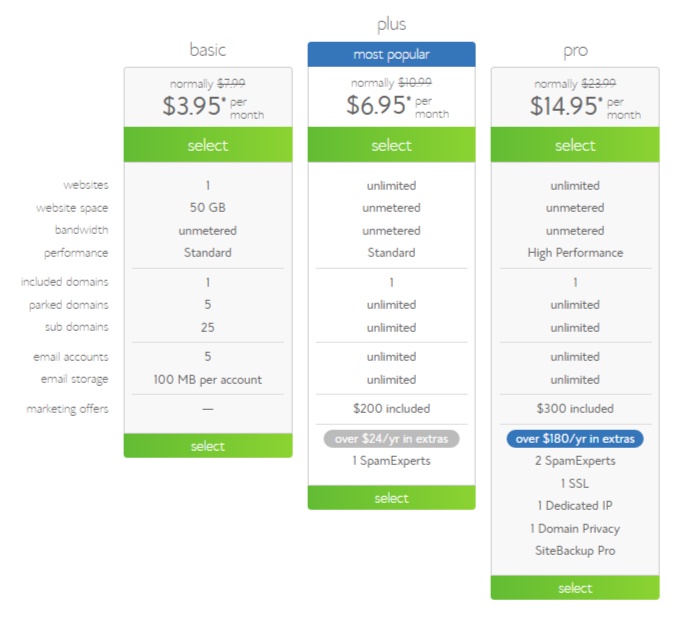Click the 'over $24/yr in extras' badge
This screenshot has width=691, height=620.
click(391, 438)
